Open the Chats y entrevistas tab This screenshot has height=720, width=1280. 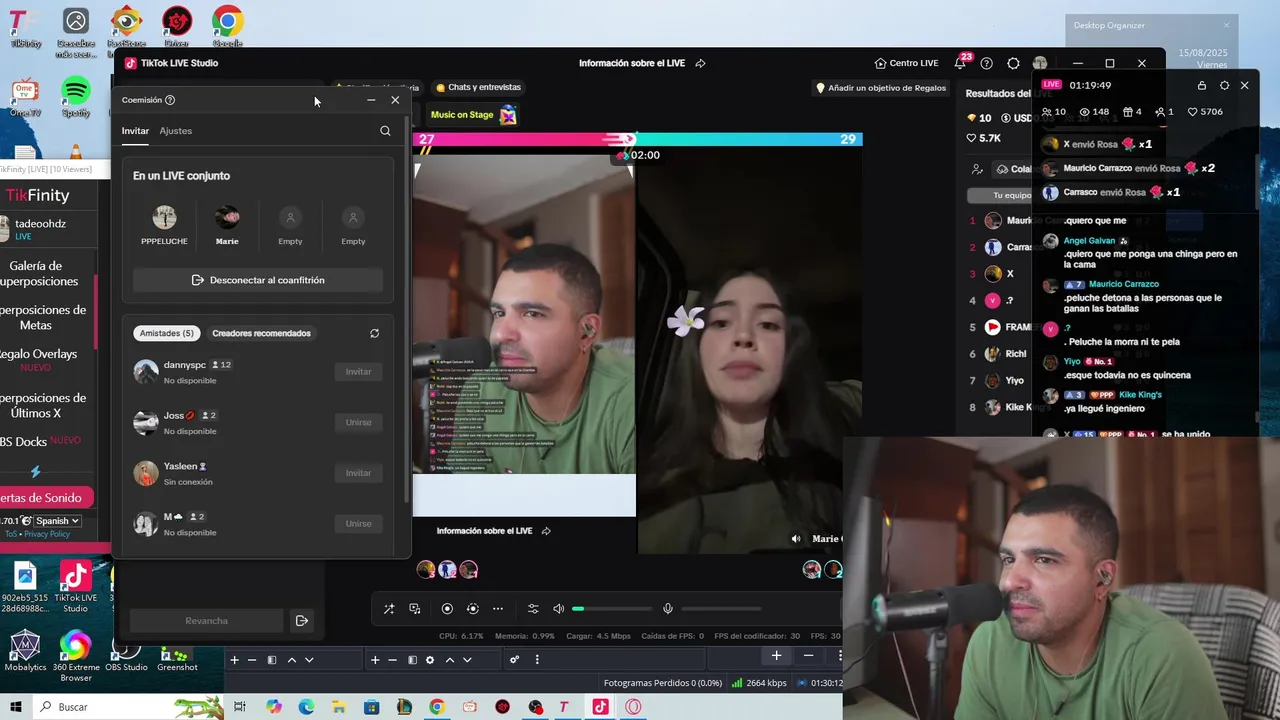click(x=479, y=87)
